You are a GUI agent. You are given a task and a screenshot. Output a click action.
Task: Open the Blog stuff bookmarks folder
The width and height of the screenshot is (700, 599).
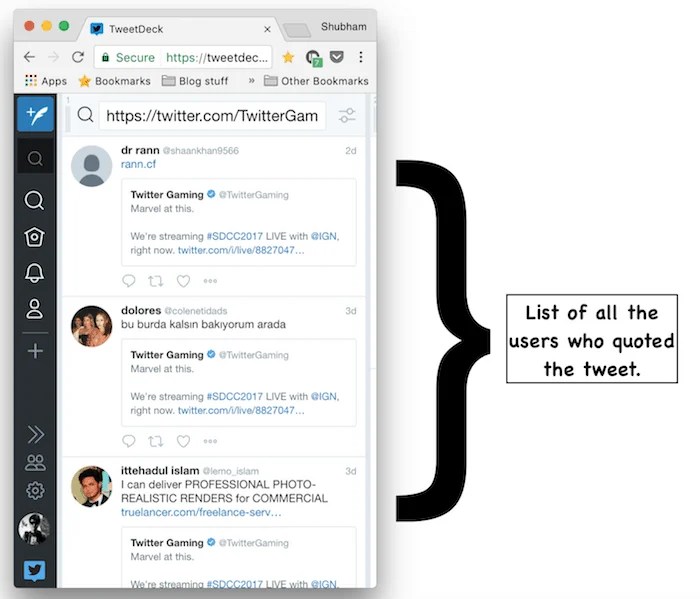click(x=195, y=81)
